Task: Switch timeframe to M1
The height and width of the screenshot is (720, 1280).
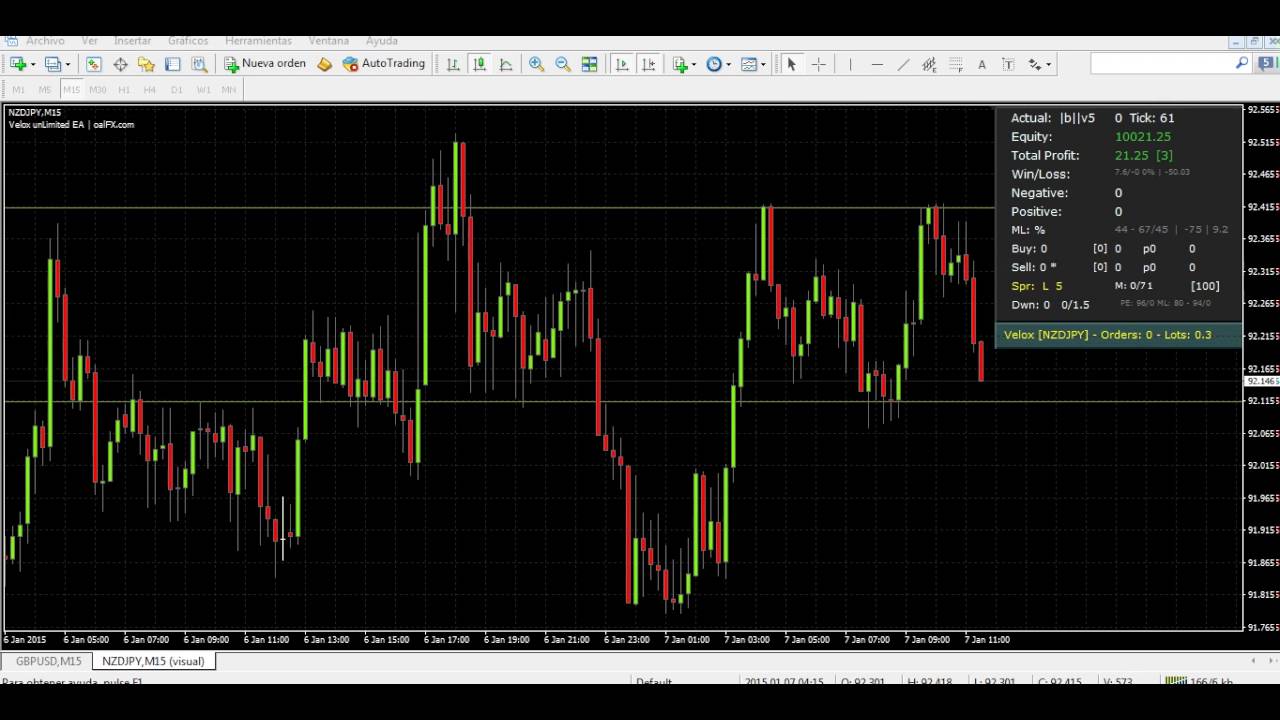Action: point(19,89)
